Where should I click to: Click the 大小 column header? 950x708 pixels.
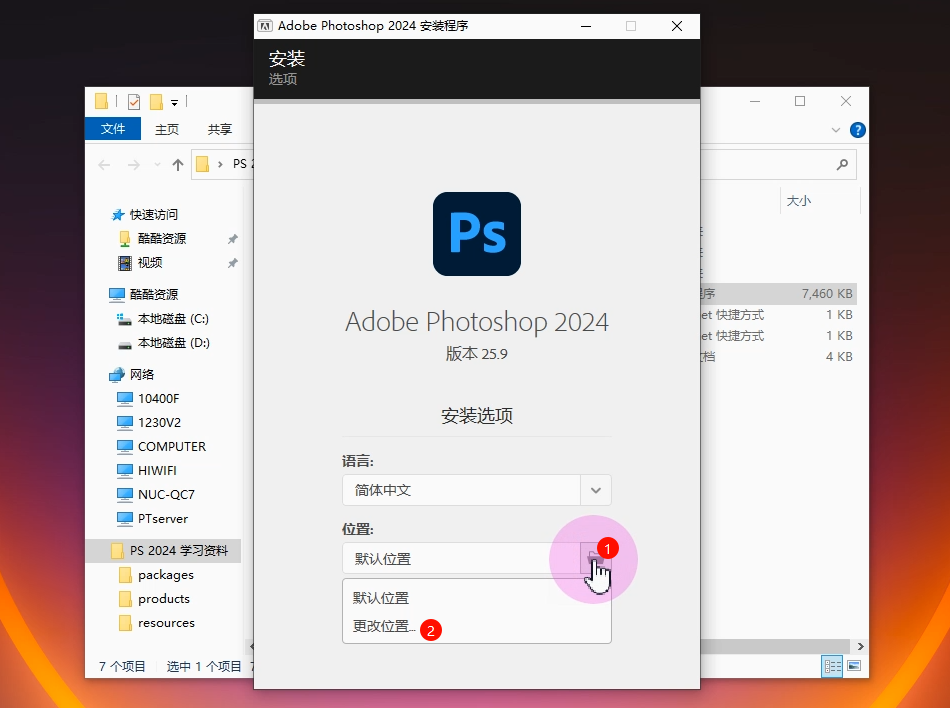798,201
